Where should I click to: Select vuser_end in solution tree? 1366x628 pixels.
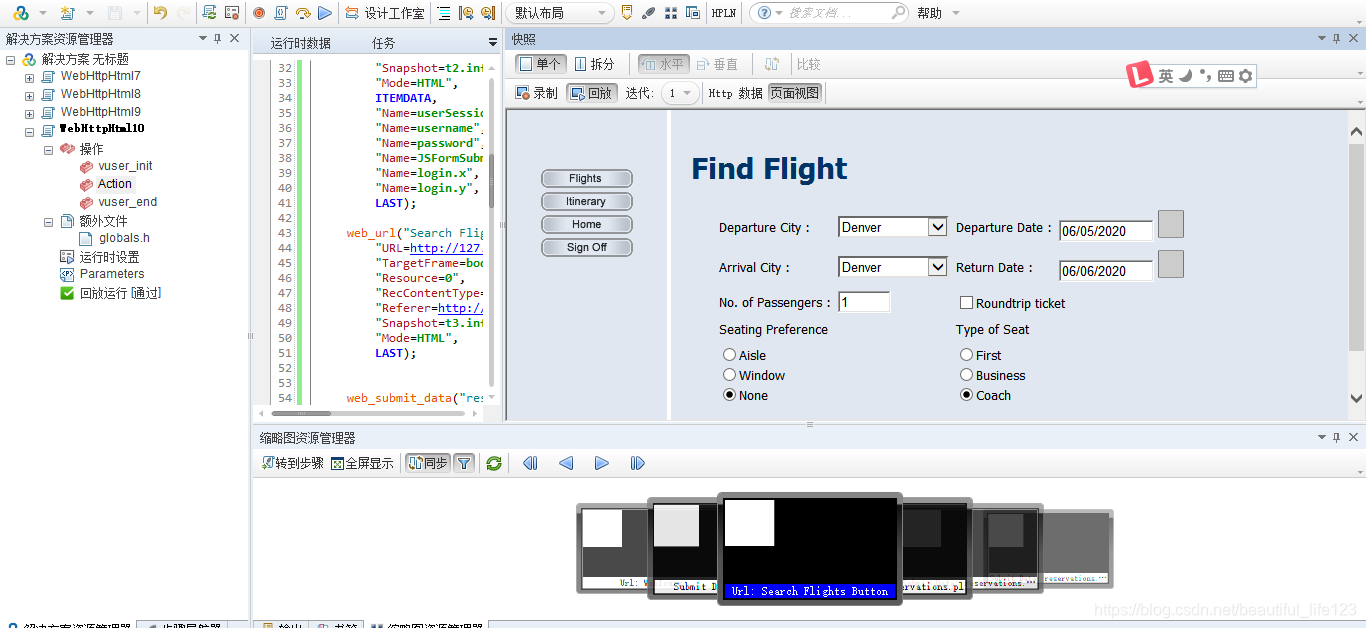coord(127,202)
